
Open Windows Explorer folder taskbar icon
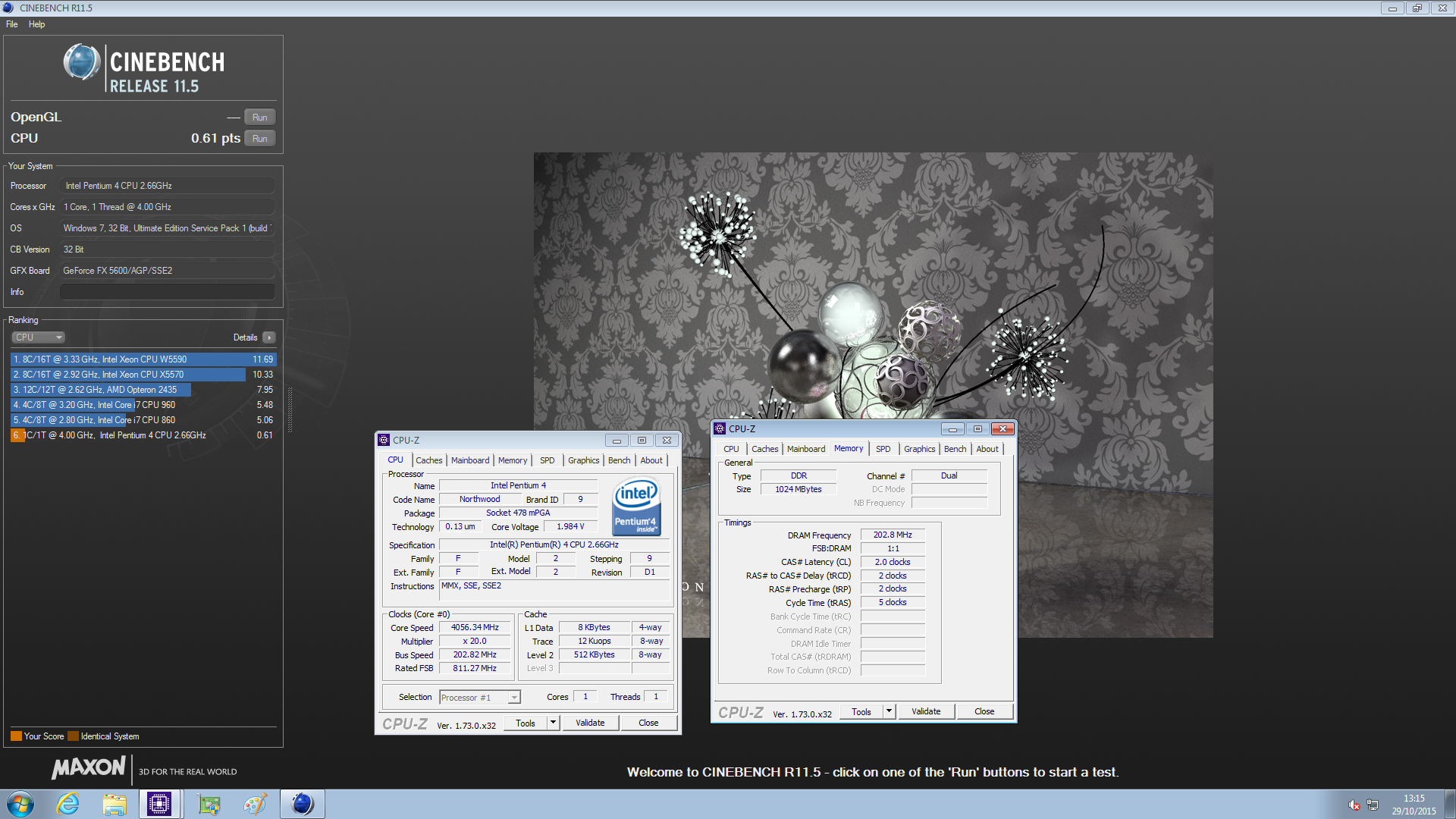pos(115,805)
